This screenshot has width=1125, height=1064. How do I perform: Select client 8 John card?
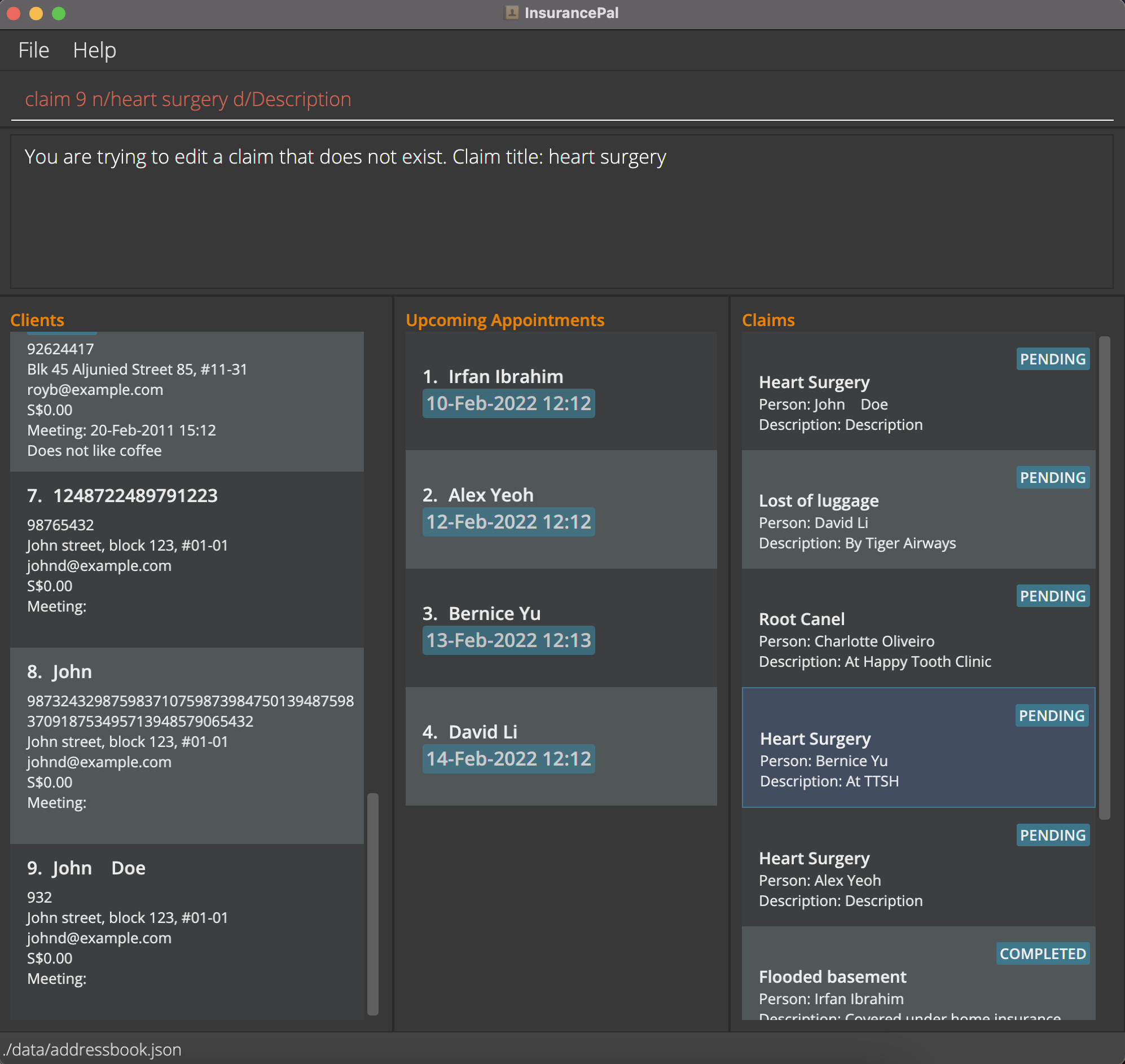click(x=187, y=745)
